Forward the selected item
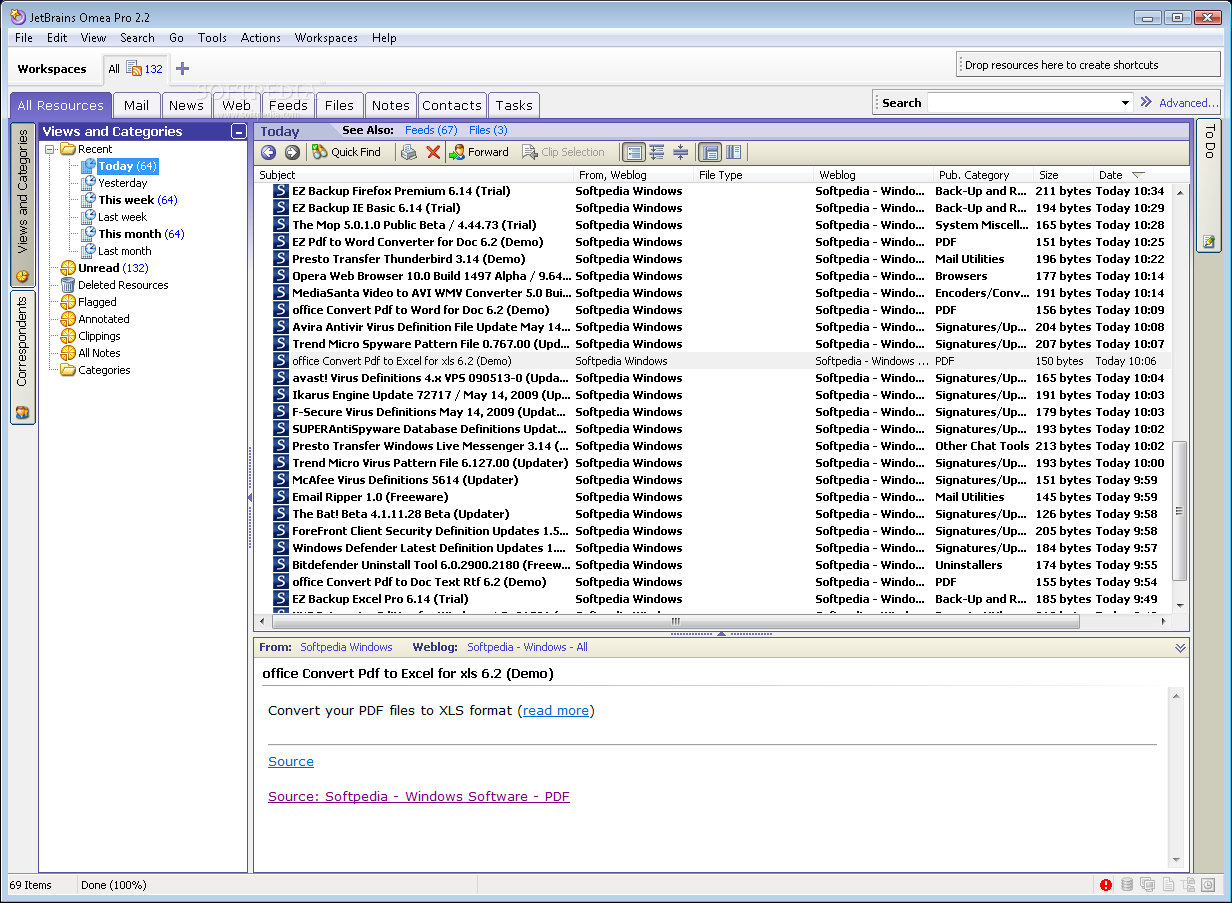The height and width of the screenshot is (903, 1232). coord(478,152)
